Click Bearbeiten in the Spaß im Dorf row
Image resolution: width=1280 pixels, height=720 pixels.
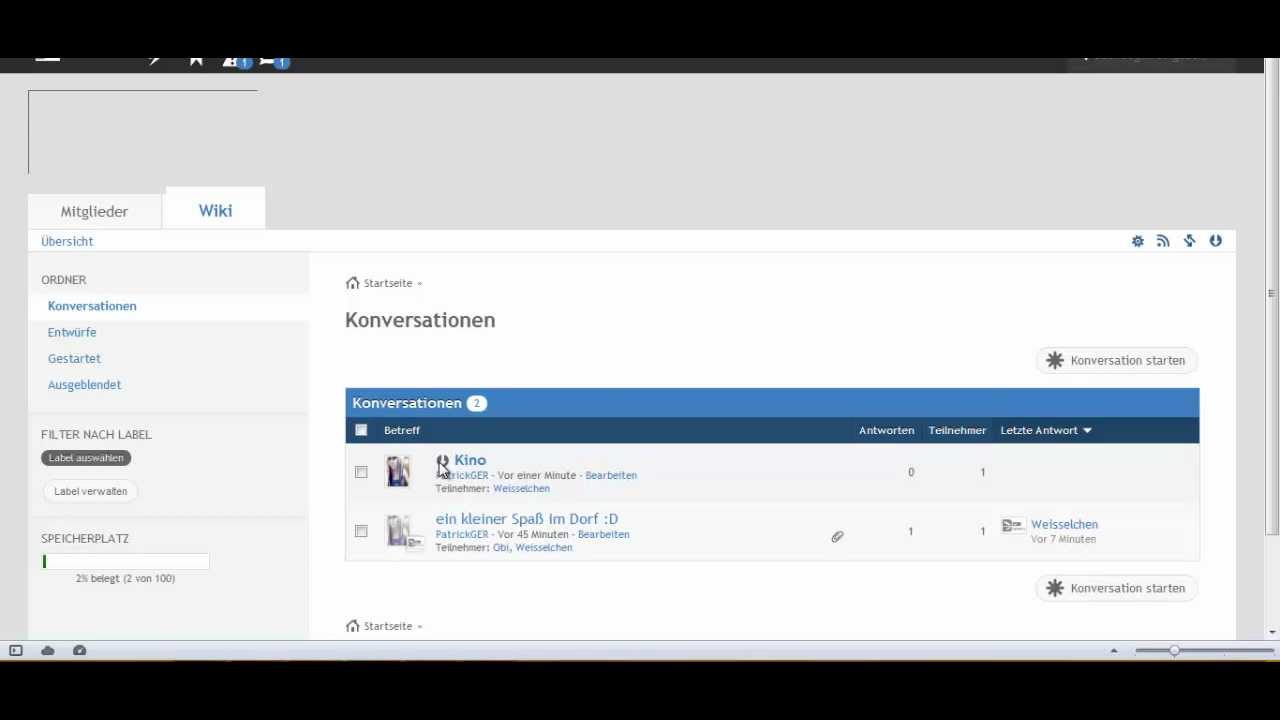click(604, 534)
